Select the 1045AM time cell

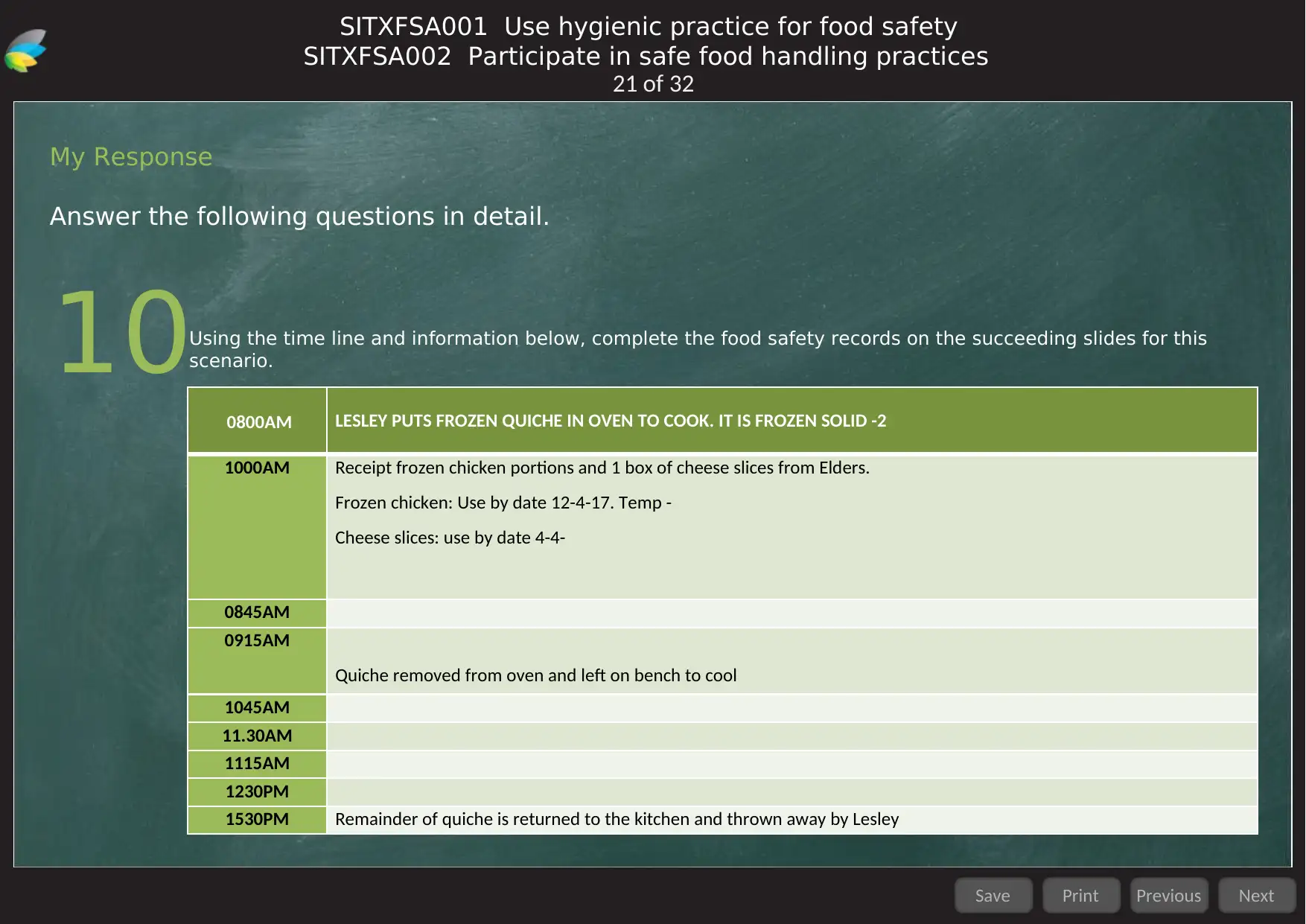(258, 708)
